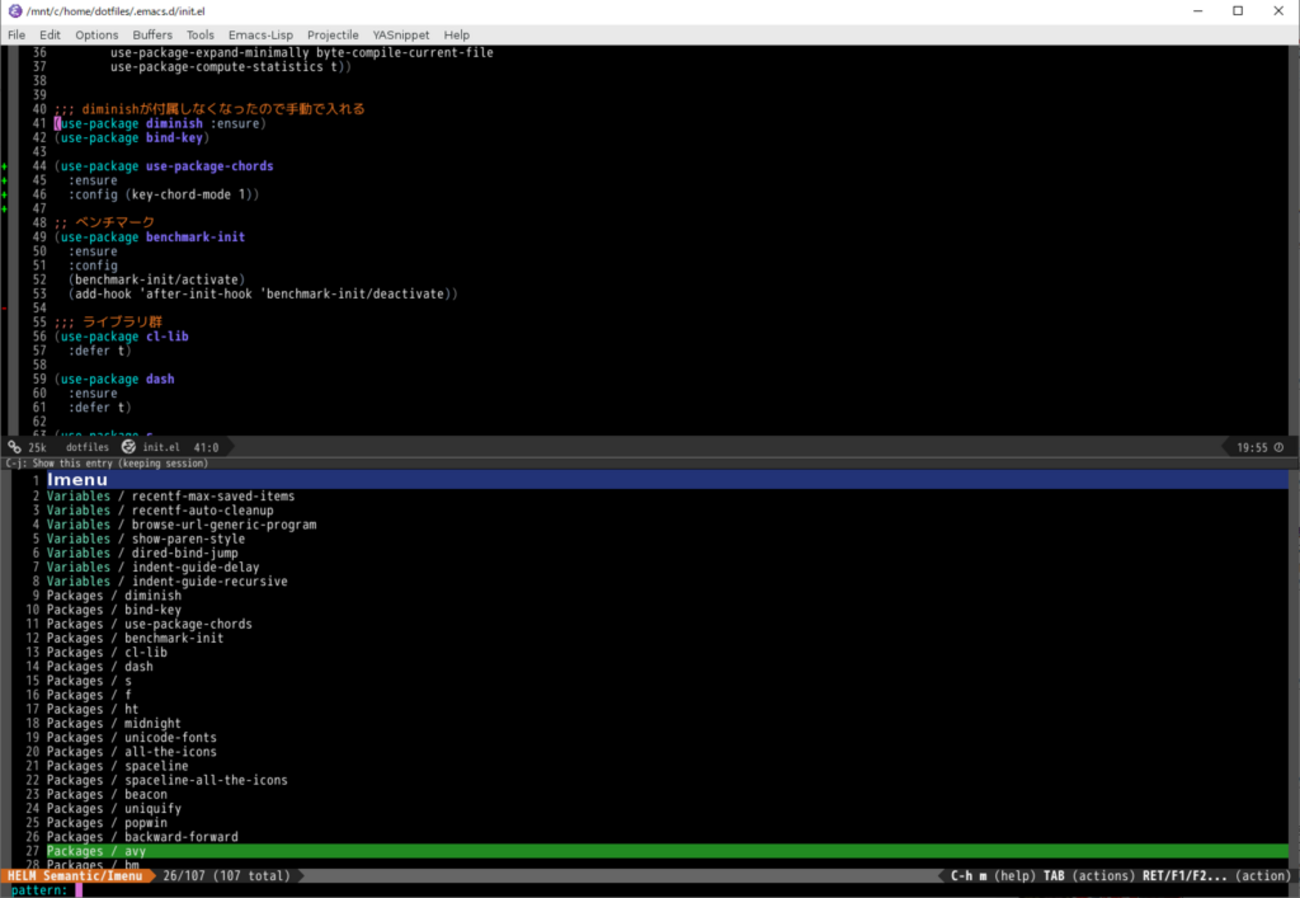The image size is (1300, 898).
Task: Place cursor on use-package benchmark-init line
Action: pos(150,237)
